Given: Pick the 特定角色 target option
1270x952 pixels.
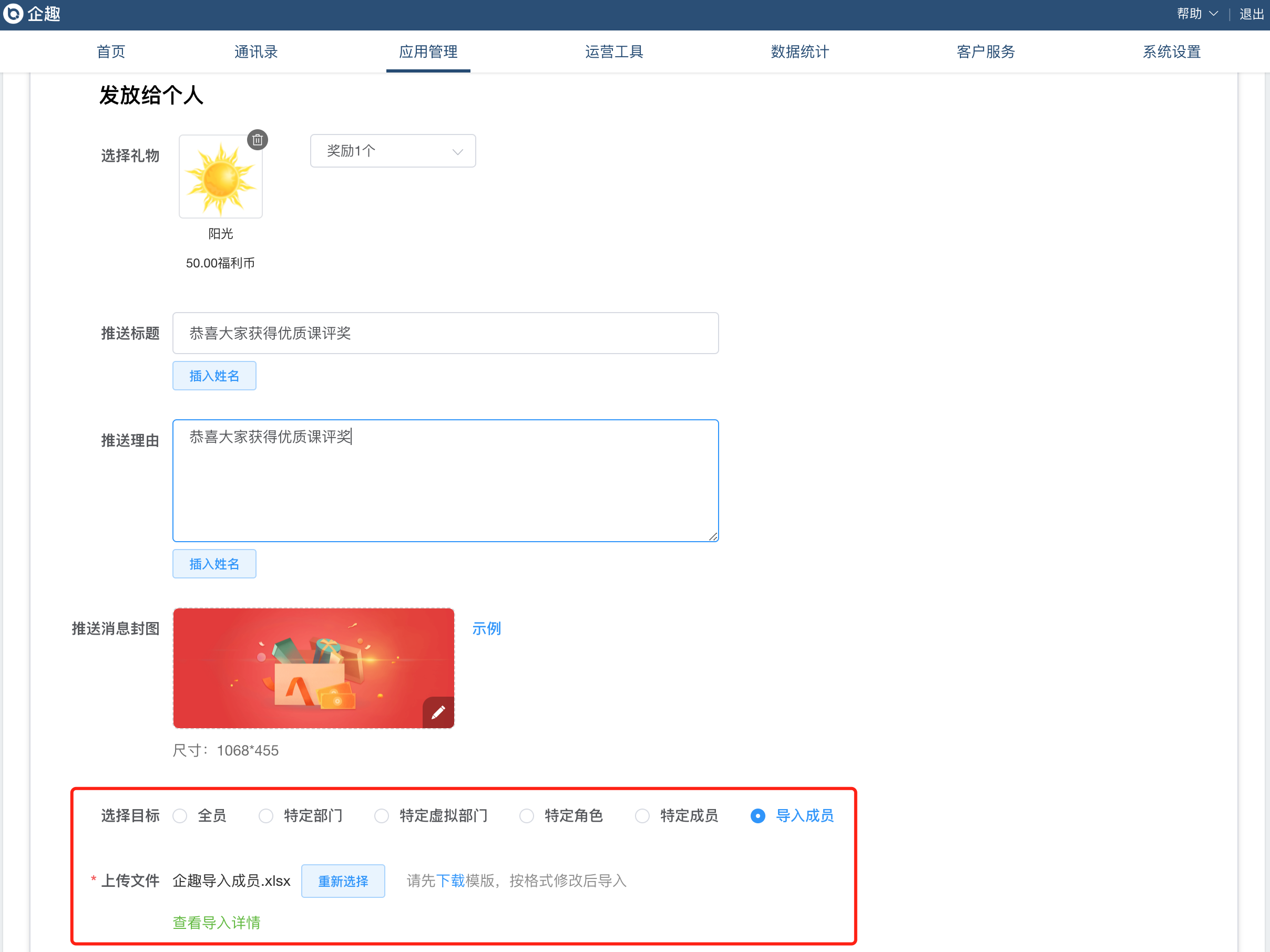Looking at the screenshot, I should pos(527,815).
